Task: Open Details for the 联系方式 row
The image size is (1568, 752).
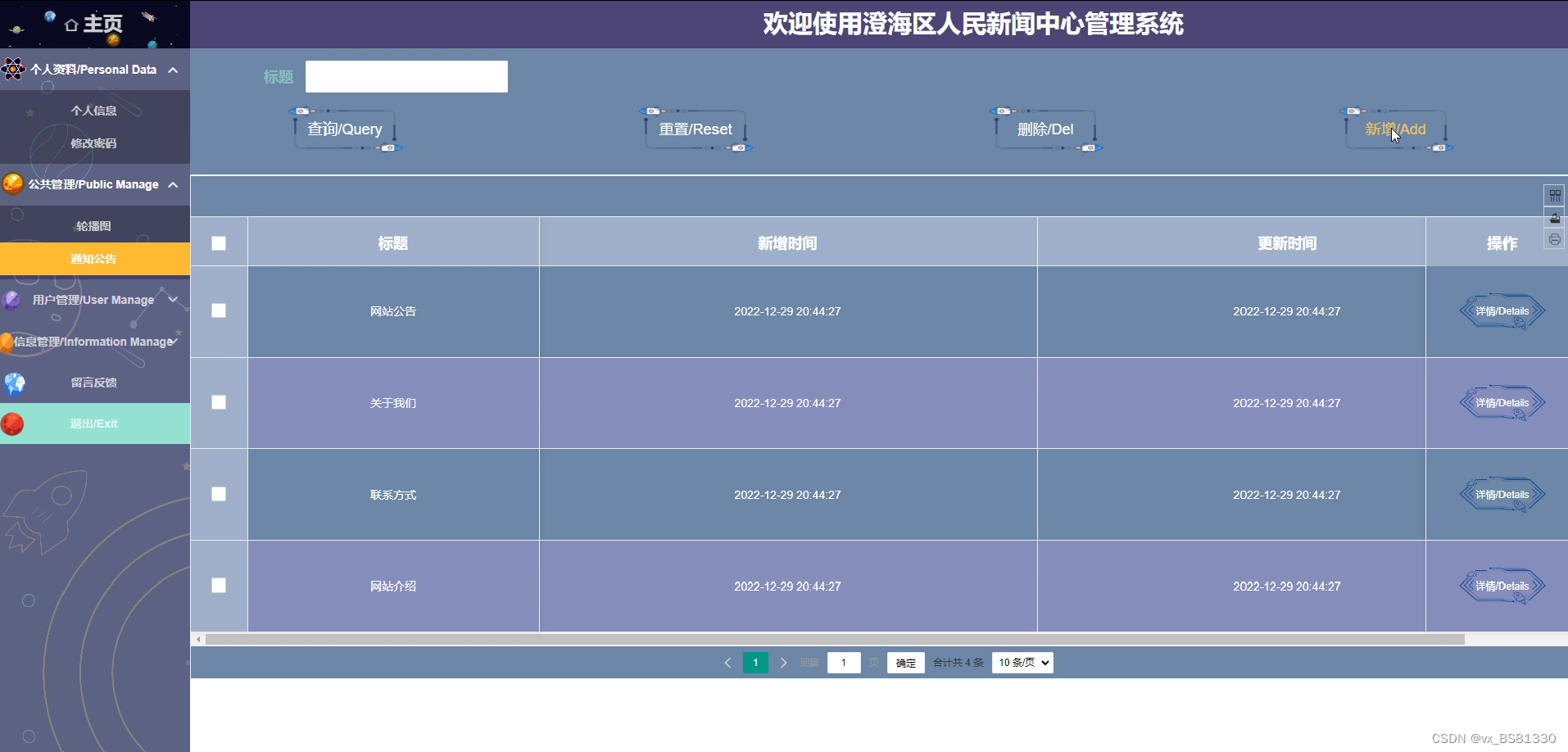Action: click(x=1502, y=495)
